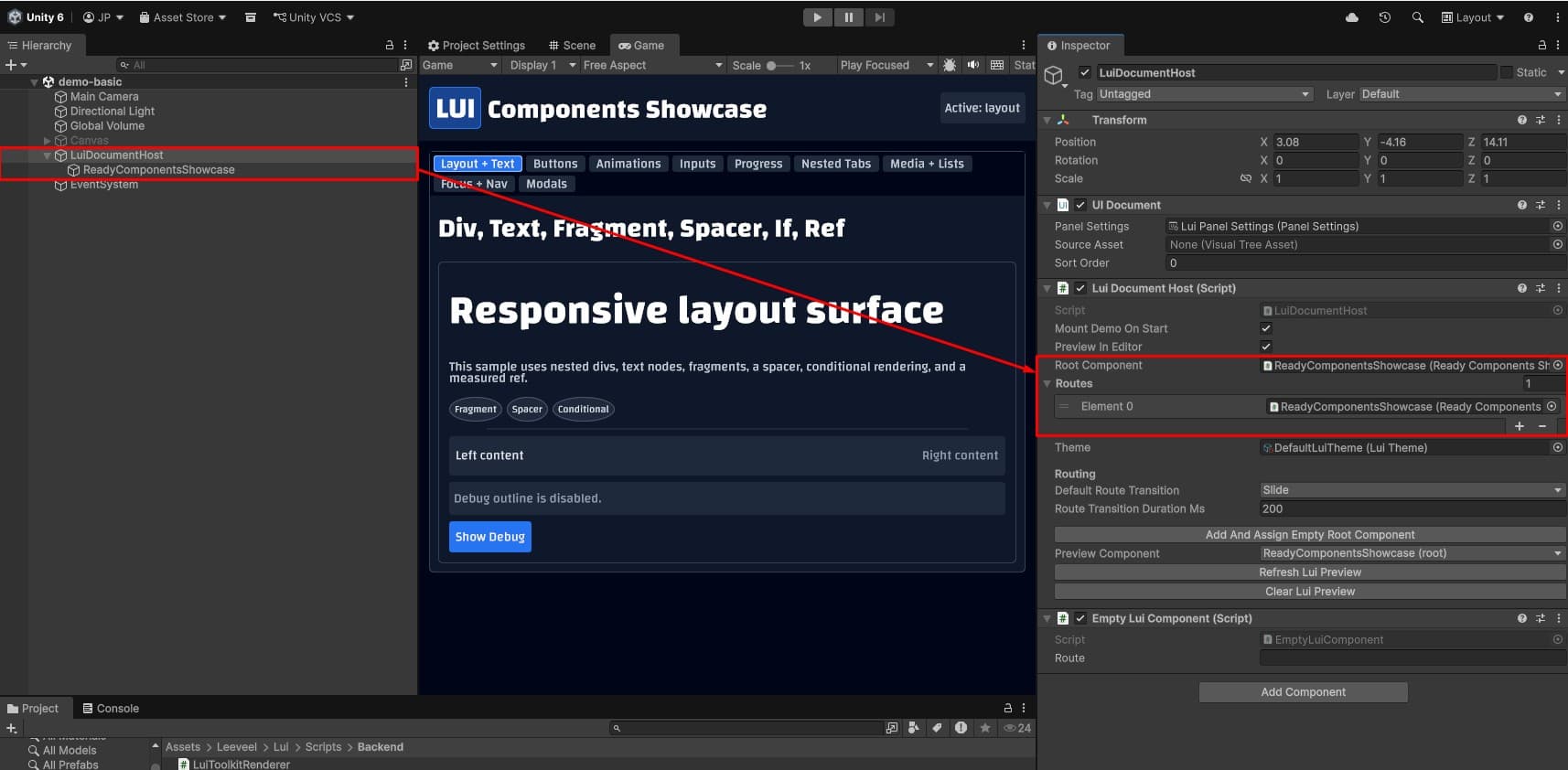
Task: Open the undo history clock icon
Action: pos(1385,17)
